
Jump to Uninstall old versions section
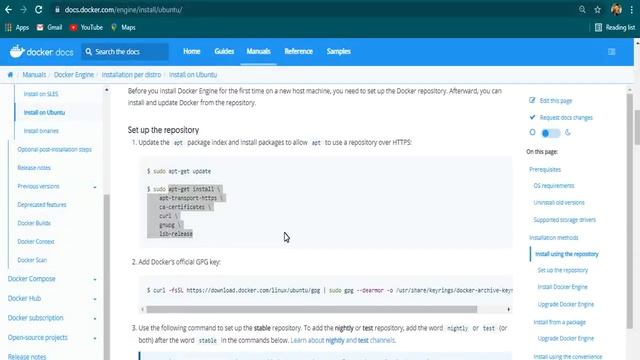559,202
